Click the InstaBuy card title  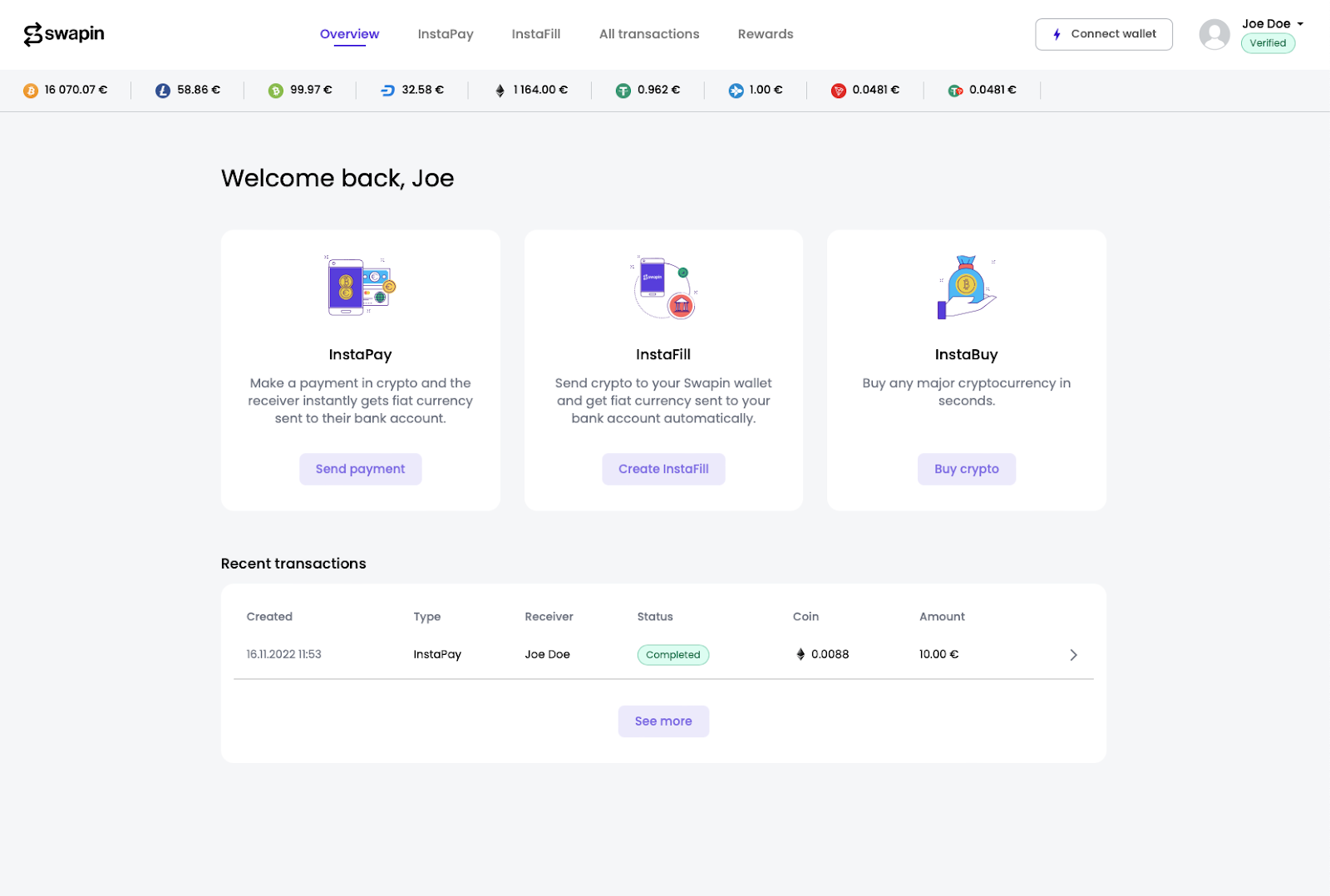coord(967,355)
